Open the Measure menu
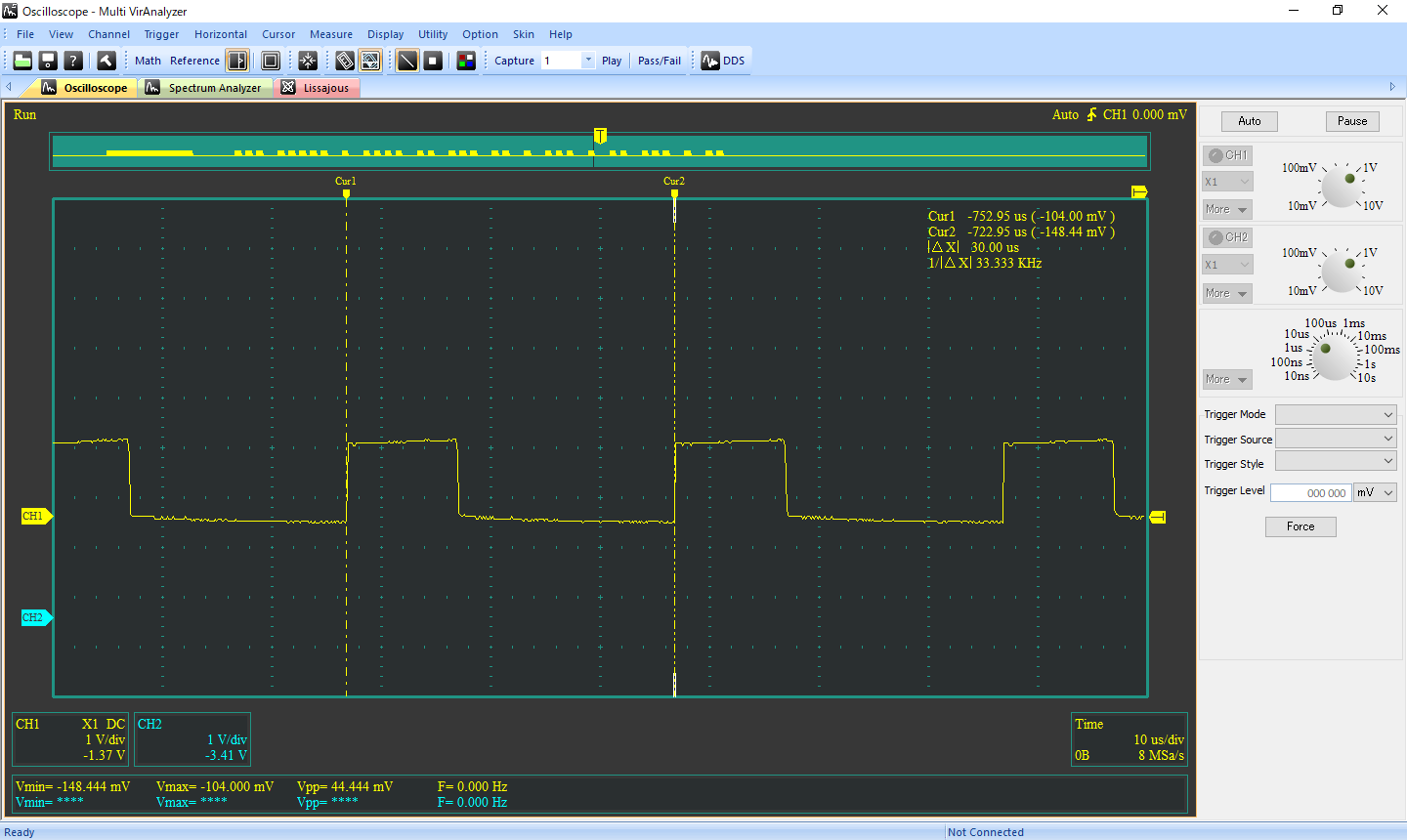Screen dimensions: 1407x840 click(331, 34)
